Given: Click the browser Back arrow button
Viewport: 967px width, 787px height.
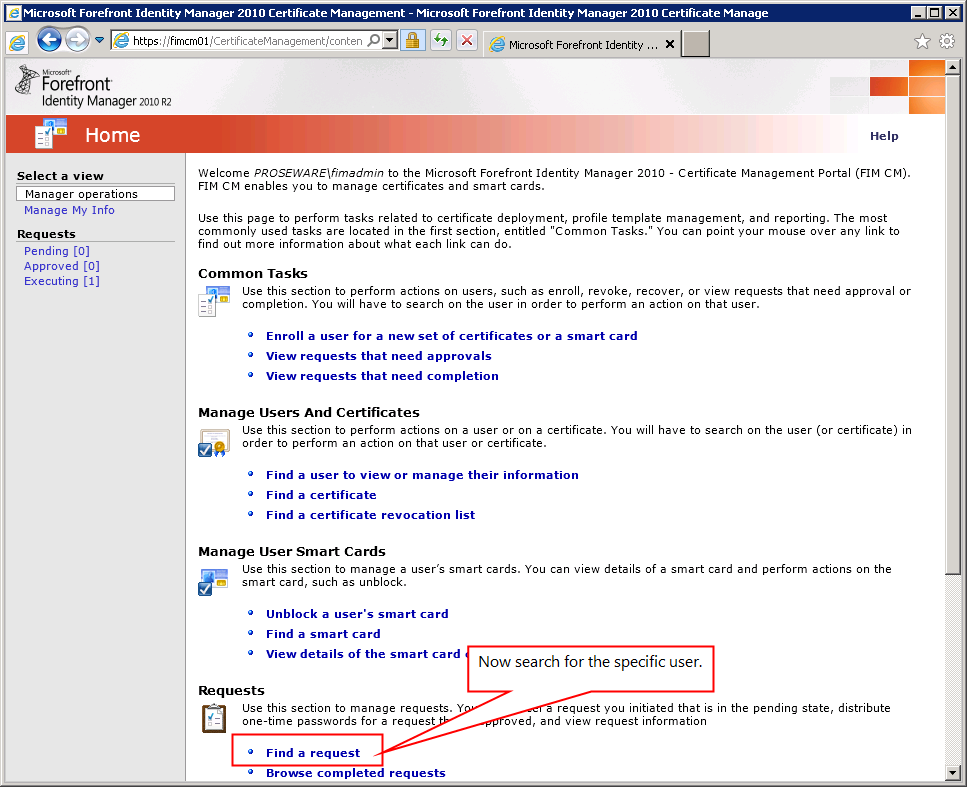Looking at the screenshot, I should [49, 41].
